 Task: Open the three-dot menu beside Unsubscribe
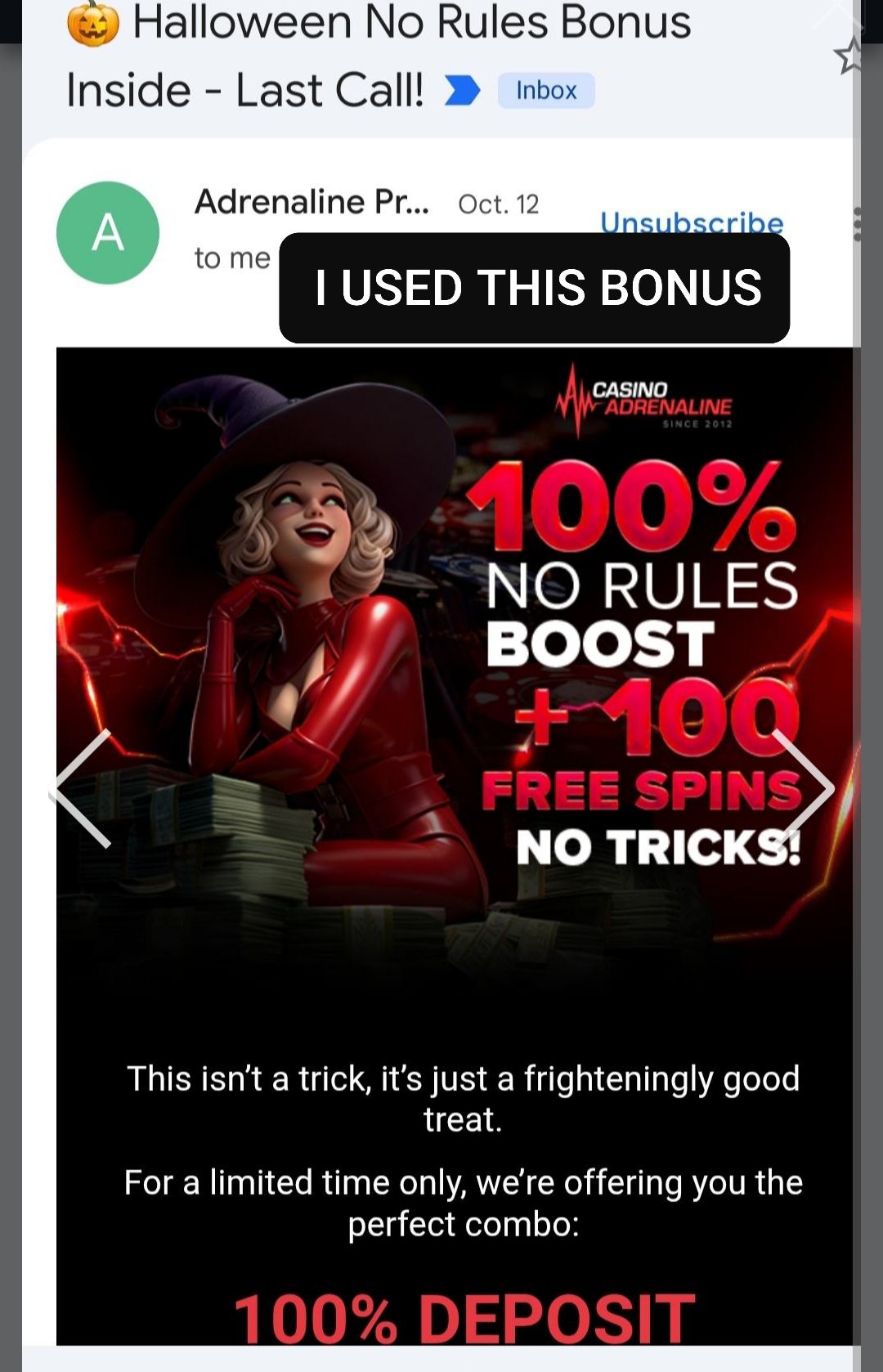856,224
